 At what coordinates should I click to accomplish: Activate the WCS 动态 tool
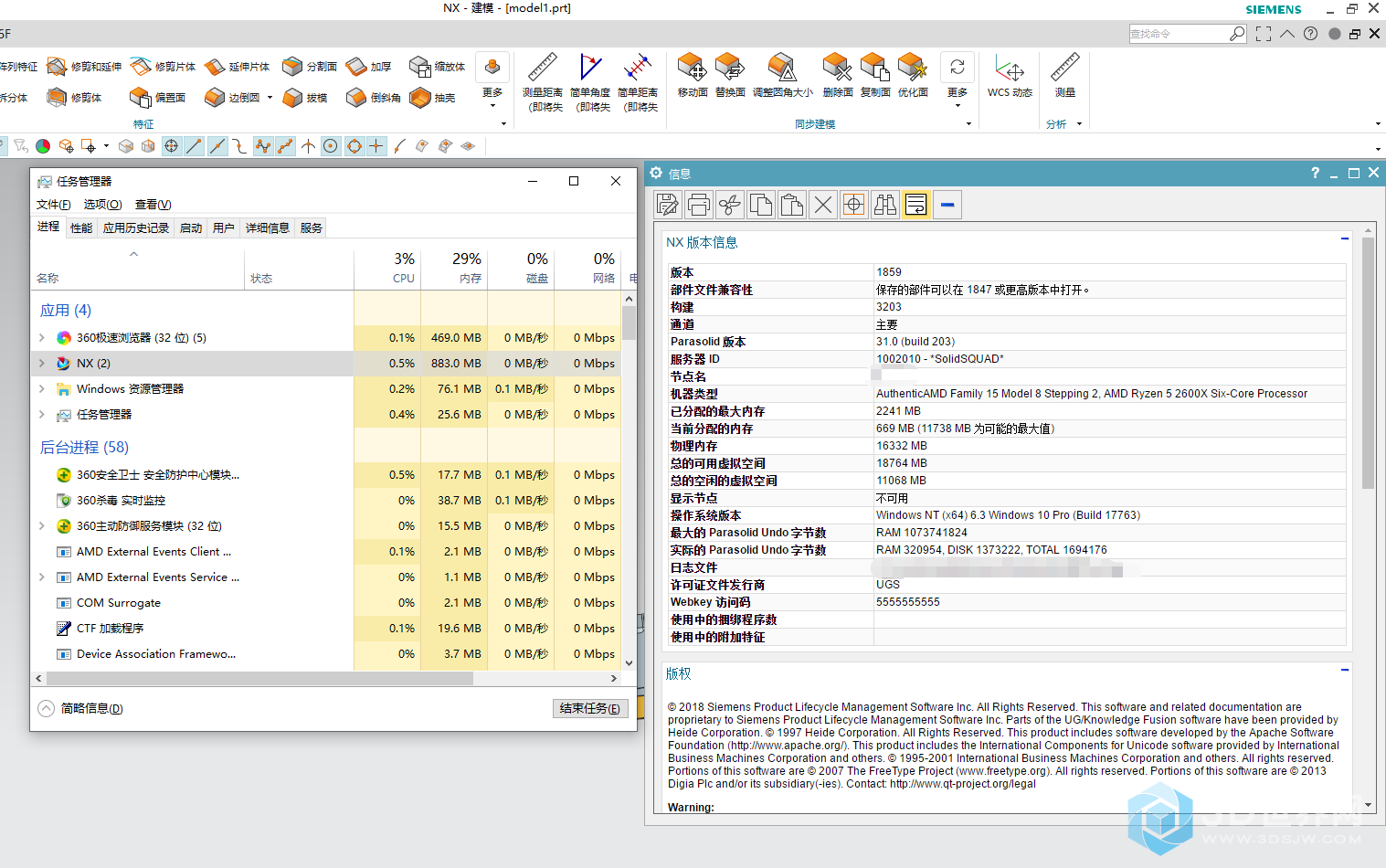[x=1010, y=75]
